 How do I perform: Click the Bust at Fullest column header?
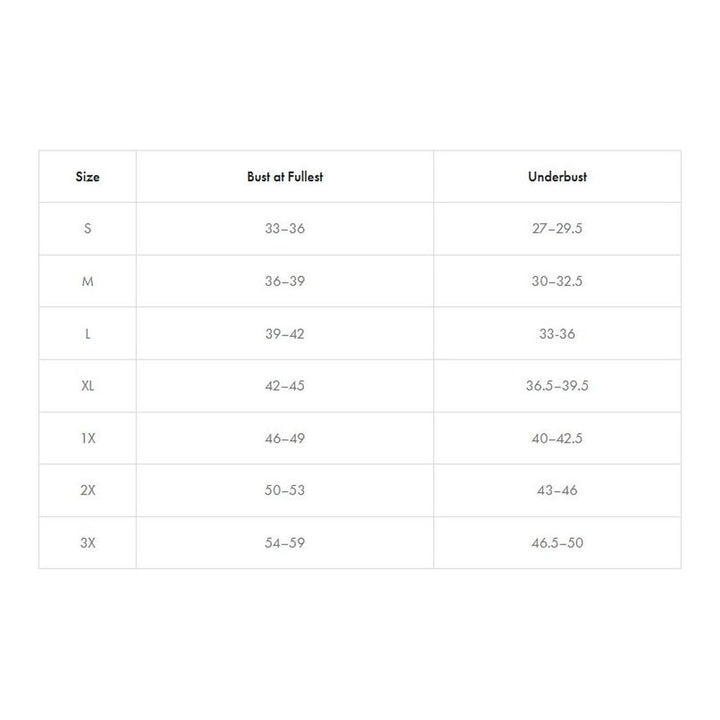click(285, 177)
